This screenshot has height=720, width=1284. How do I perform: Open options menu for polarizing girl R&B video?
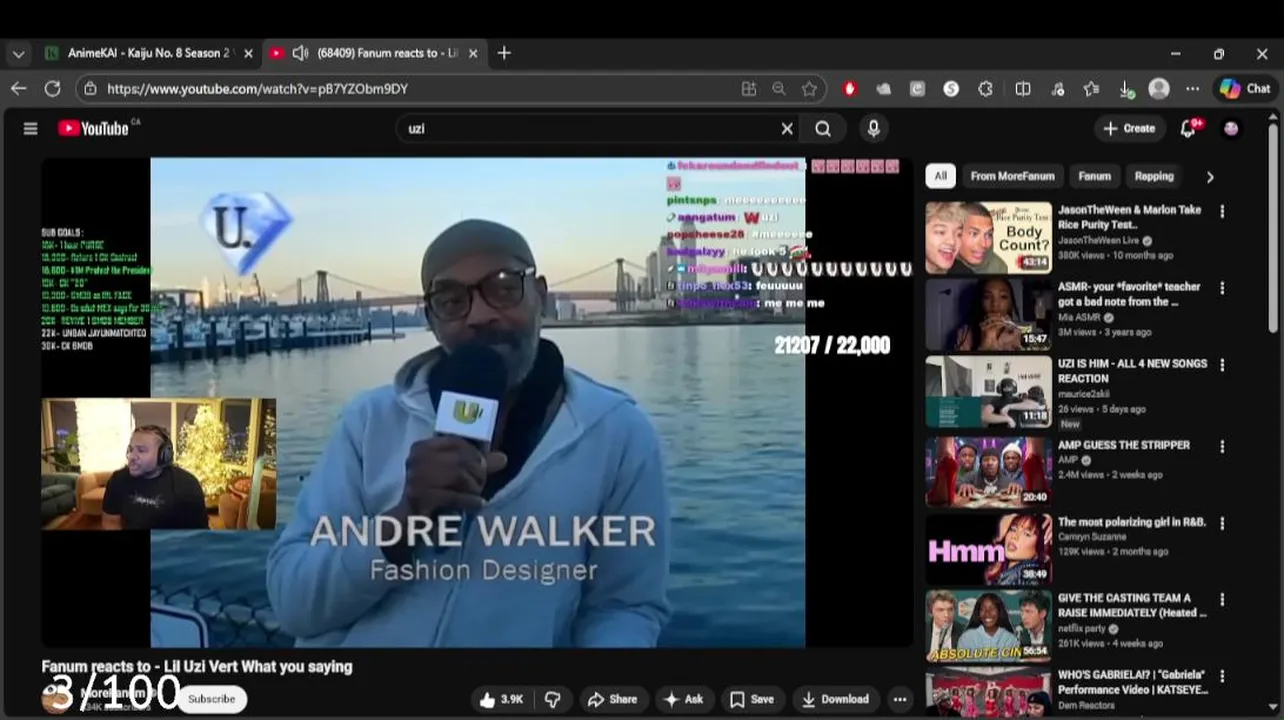pyautogui.click(x=1222, y=523)
